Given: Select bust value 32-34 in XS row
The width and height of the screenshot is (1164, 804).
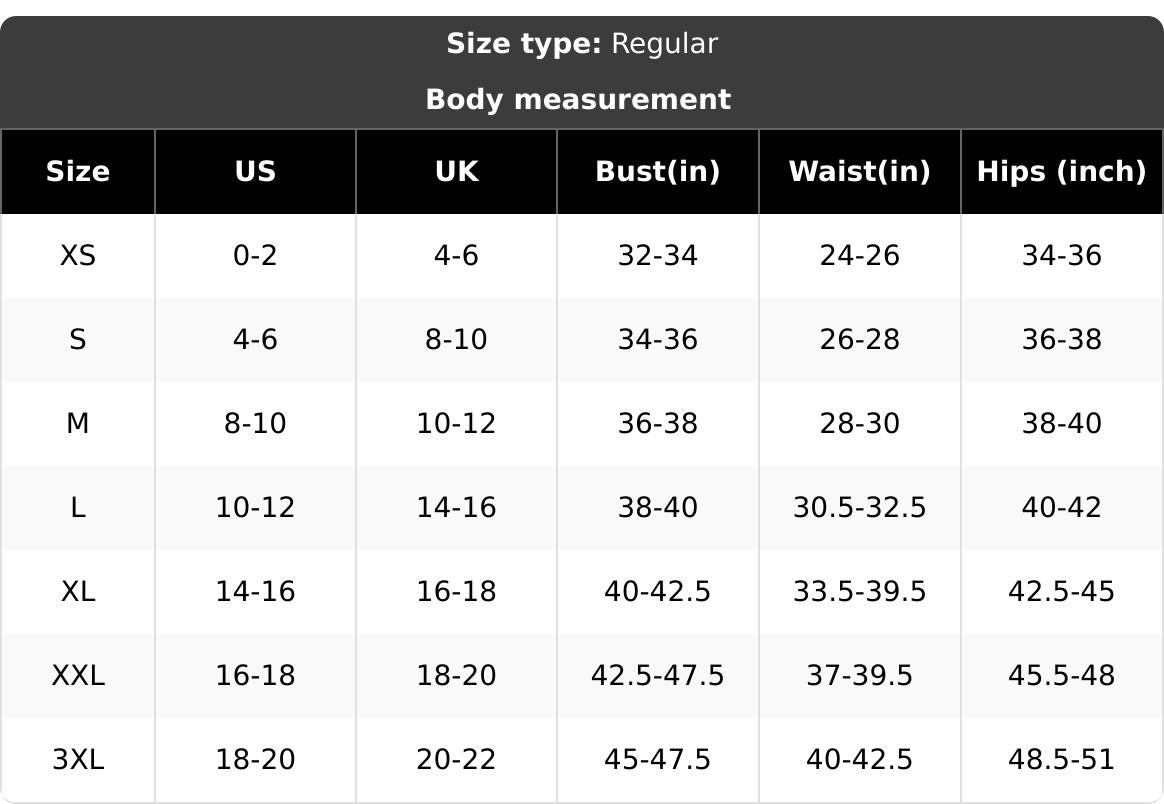Looking at the screenshot, I should pyautogui.click(x=658, y=255).
